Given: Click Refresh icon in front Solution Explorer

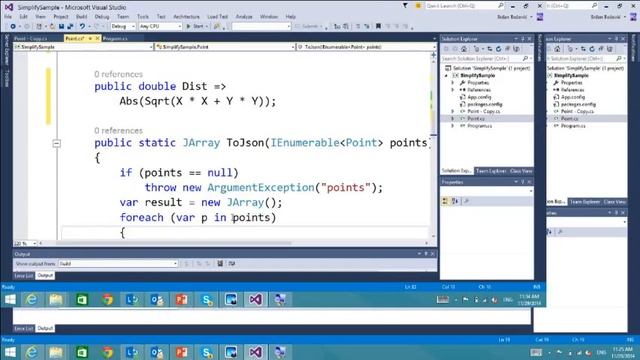Looking at the screenshot, I should point(498,49).
